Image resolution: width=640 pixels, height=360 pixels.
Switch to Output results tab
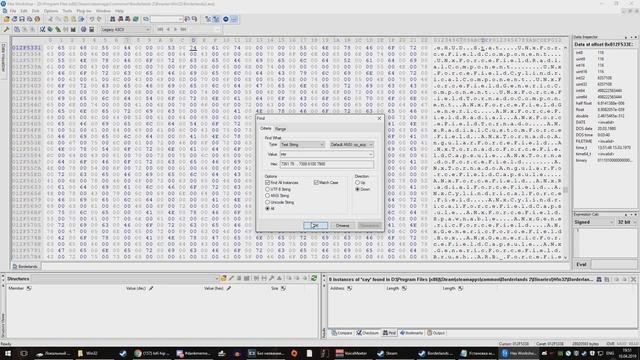pyautogui.click(x=436, y=333)
